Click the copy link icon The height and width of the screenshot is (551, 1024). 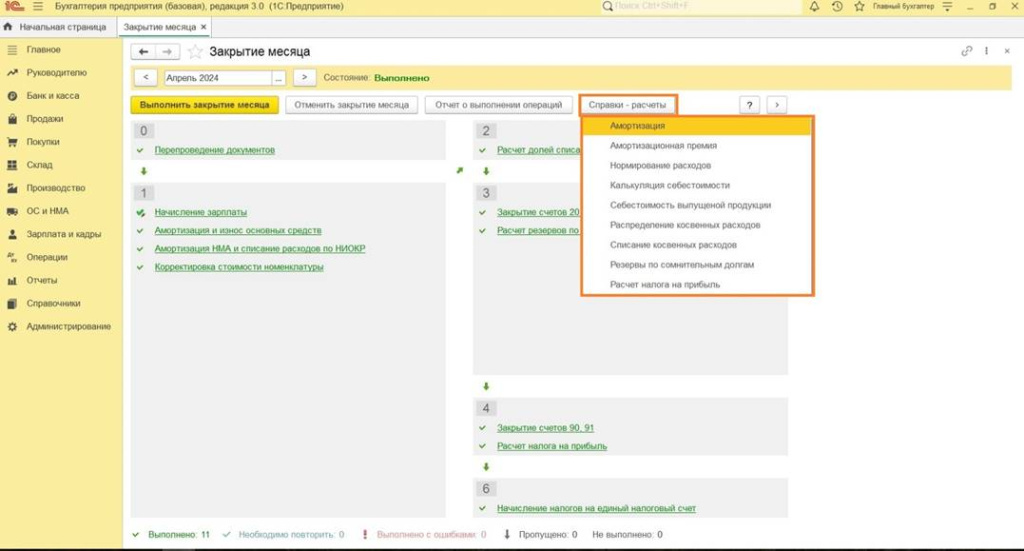pyautogui.click(x=966, y=51)
